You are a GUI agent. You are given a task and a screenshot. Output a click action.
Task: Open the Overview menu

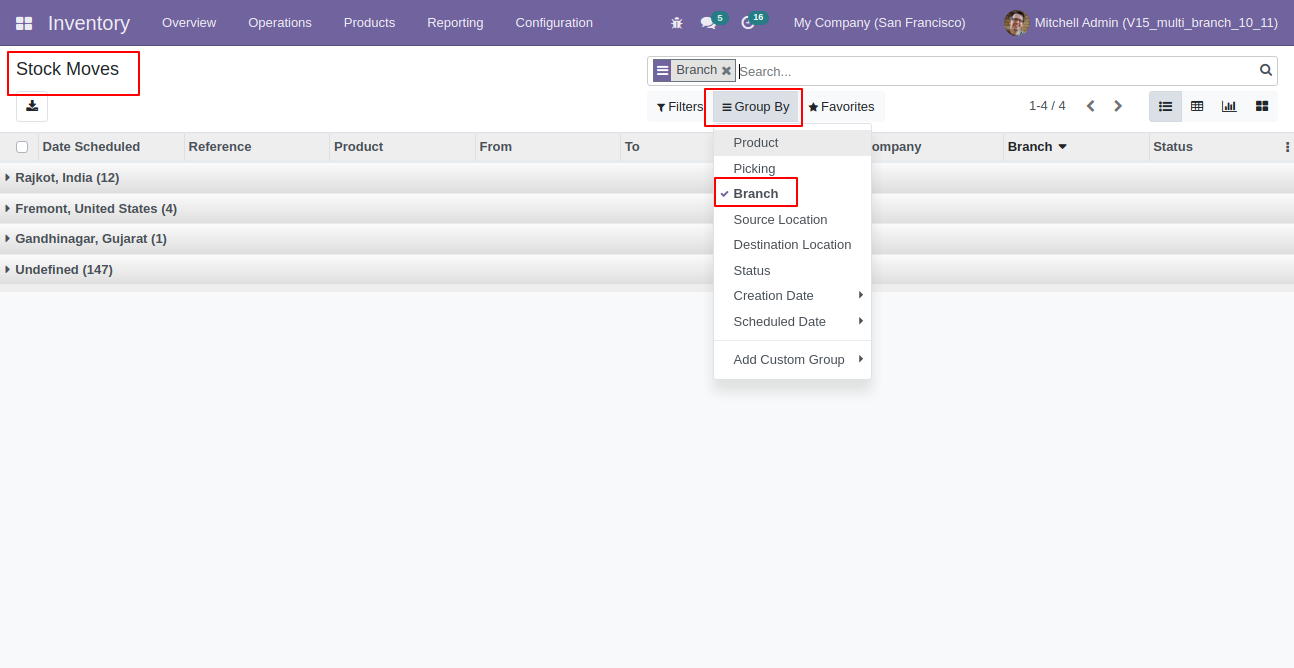[x=189, y=23]
